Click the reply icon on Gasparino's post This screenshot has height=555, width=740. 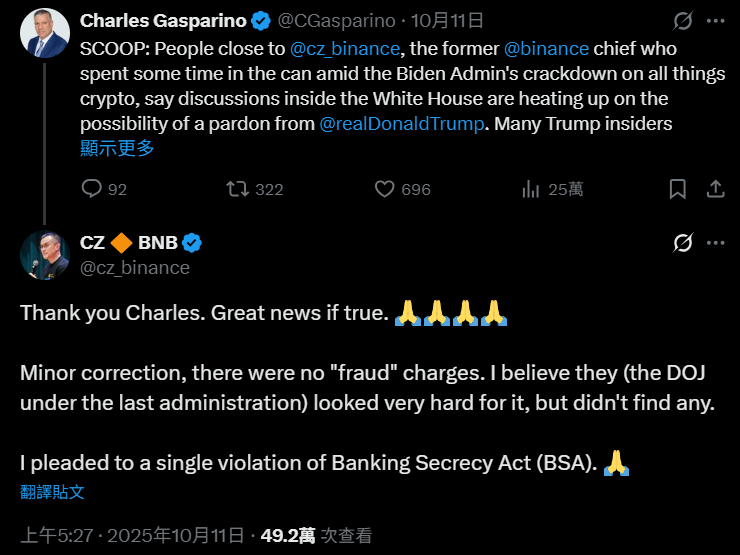pos(91,189)
